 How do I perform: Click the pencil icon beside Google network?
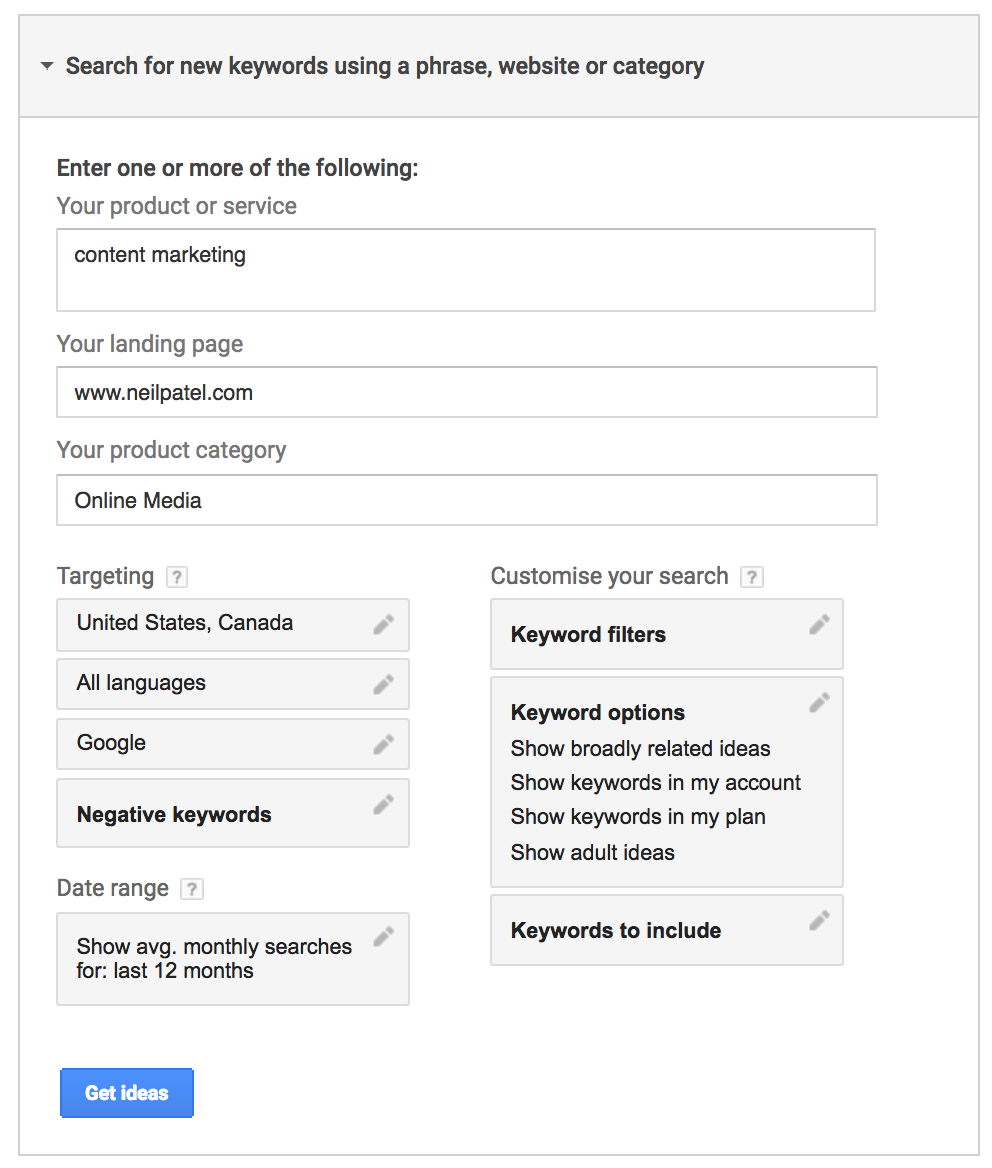pos(383,745)
